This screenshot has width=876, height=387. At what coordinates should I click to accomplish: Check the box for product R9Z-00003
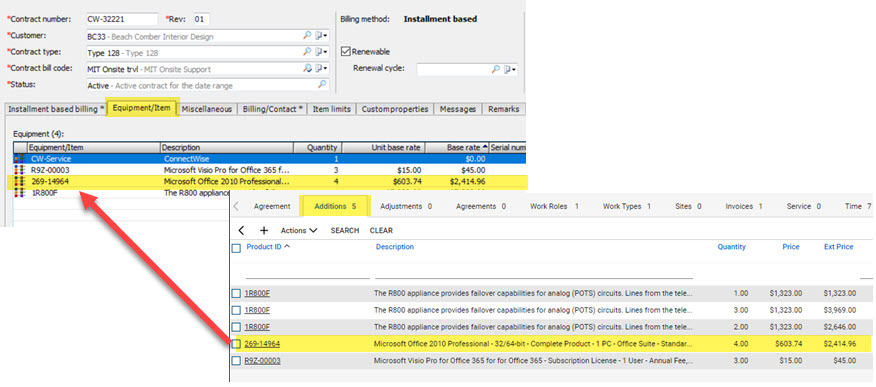coord(236,361)
